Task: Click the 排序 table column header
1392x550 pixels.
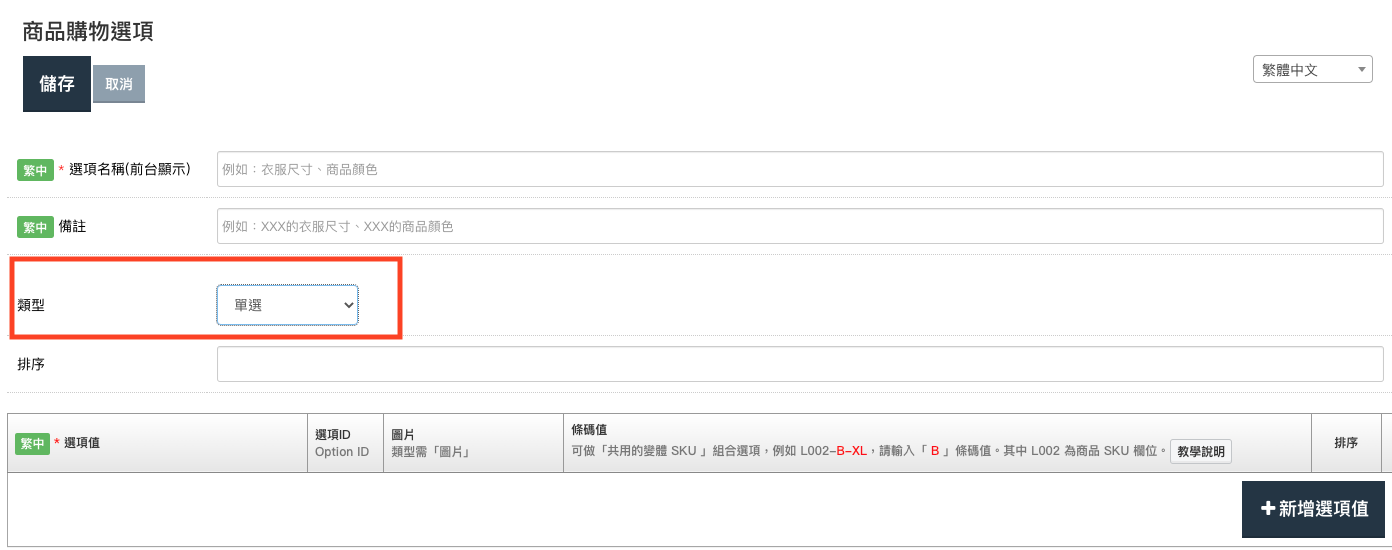Action: tap(1346, 443)
